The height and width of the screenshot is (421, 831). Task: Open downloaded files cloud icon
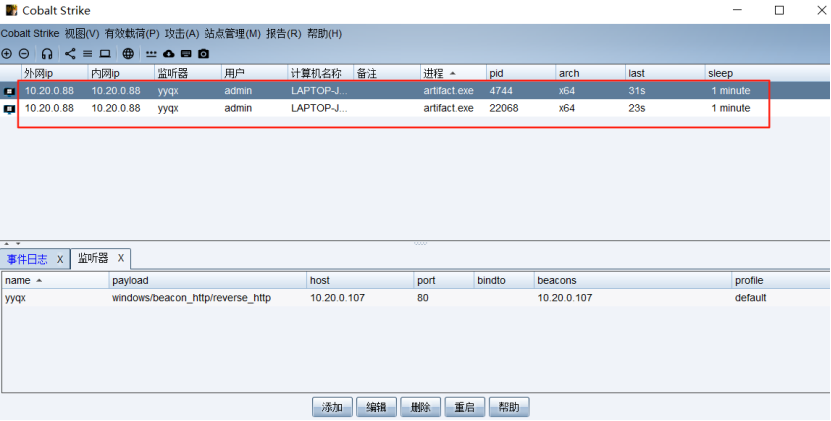[169, 54]
